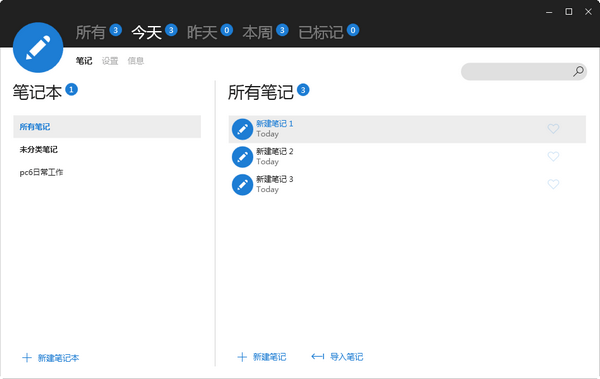Click the 新建笔记本 text button

point(59,358)
